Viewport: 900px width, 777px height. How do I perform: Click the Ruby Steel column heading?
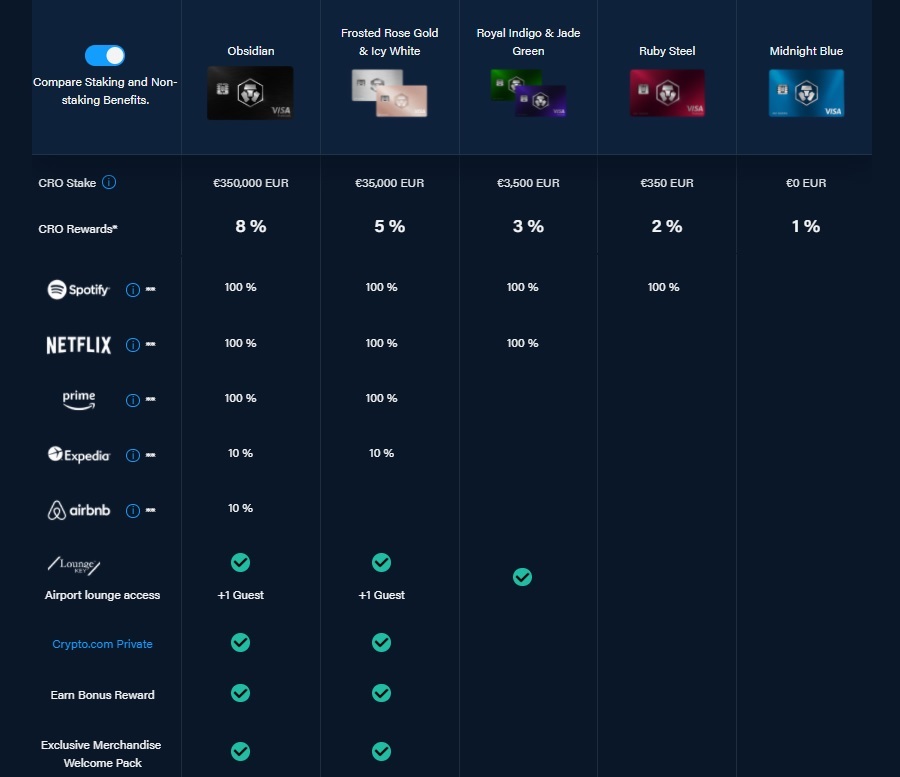(667, 51)
